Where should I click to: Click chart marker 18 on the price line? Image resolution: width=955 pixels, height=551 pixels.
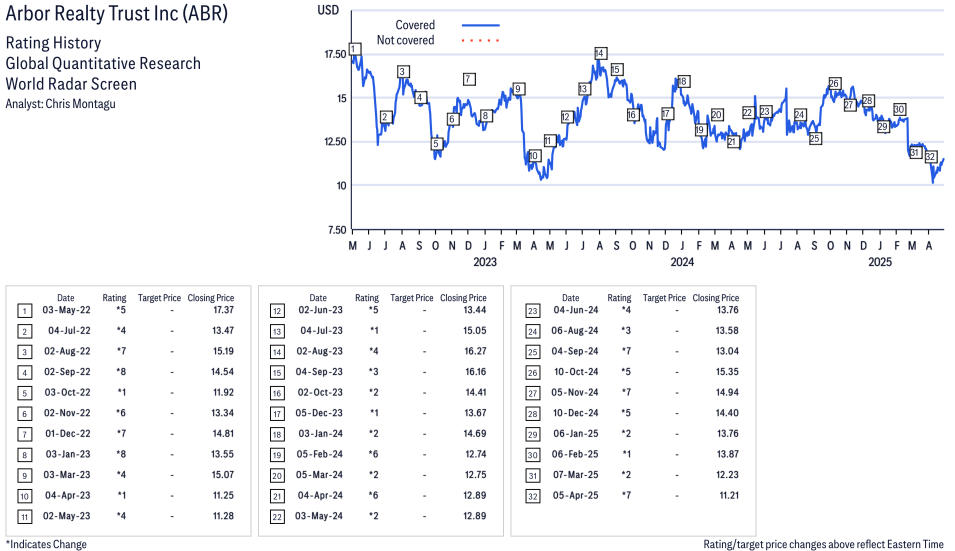point(683,81)
